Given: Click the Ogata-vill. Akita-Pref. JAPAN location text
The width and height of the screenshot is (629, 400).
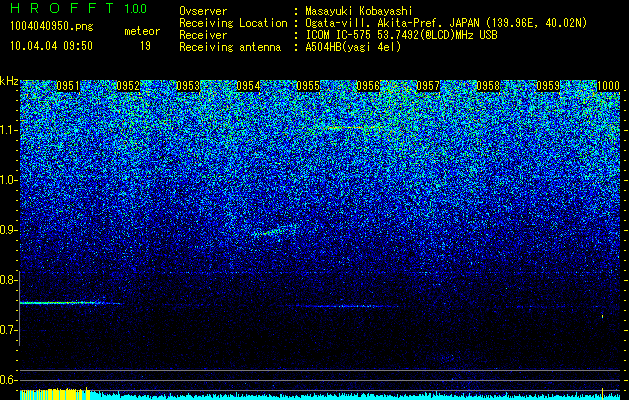Looking at the screenshot, I should coord(446,23).
